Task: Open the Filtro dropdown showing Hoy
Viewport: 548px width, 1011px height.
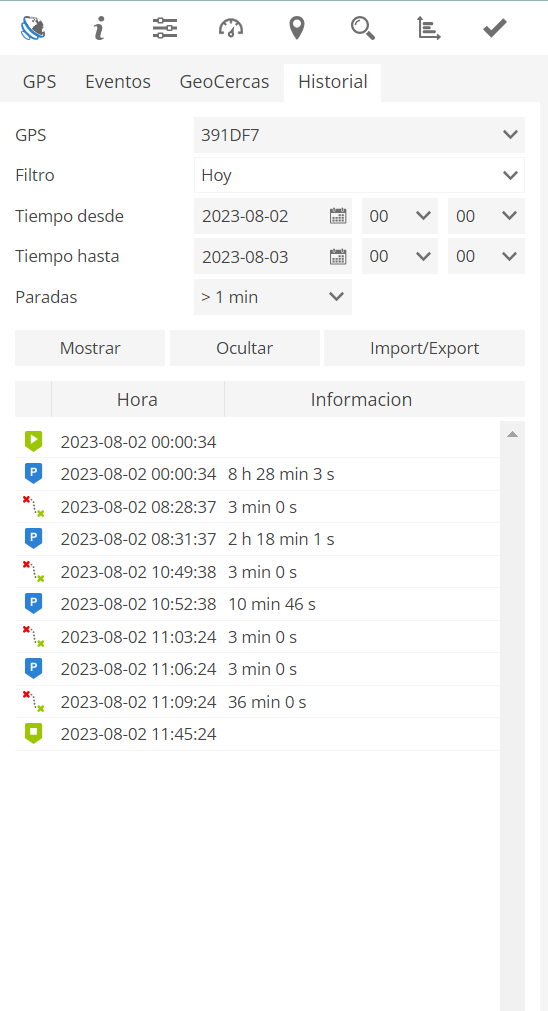Action: pos(359,175)
